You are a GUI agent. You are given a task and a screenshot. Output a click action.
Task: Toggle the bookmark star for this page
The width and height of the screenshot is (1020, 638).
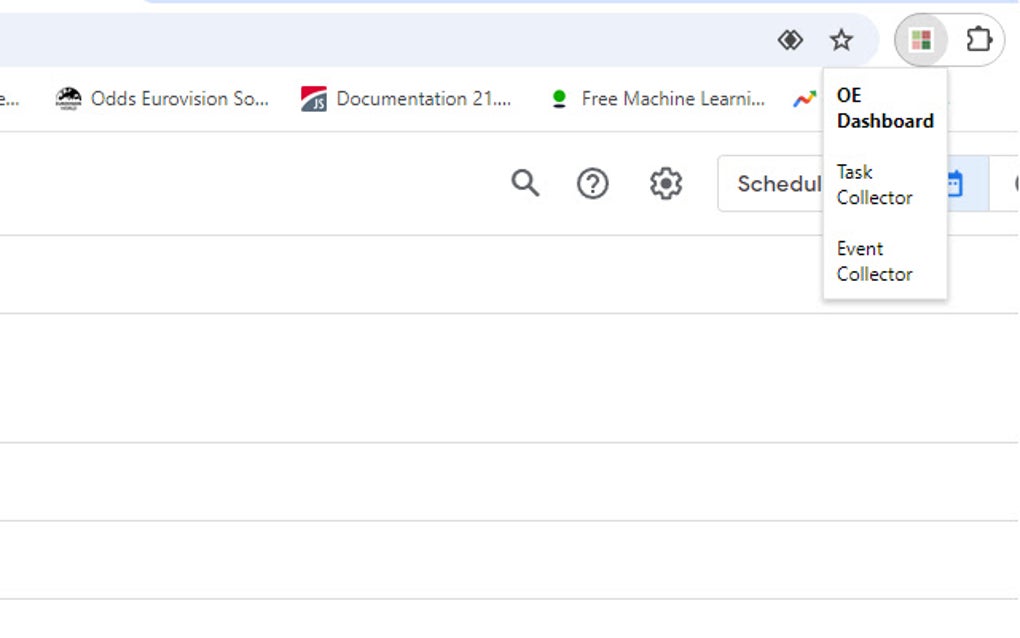point(841,39)
